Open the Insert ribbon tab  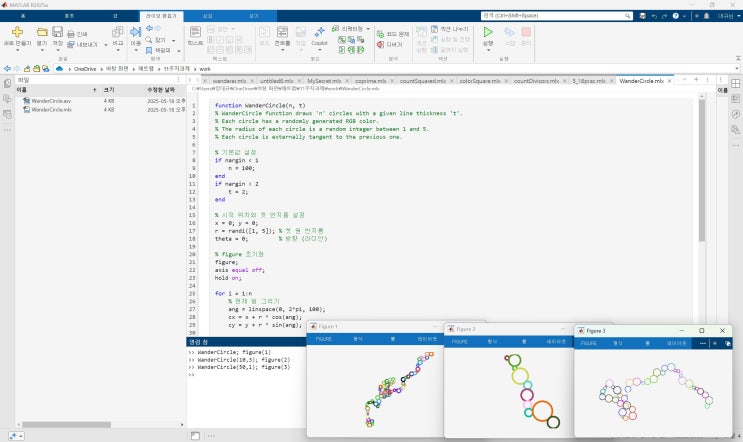[x=208, y=16]
